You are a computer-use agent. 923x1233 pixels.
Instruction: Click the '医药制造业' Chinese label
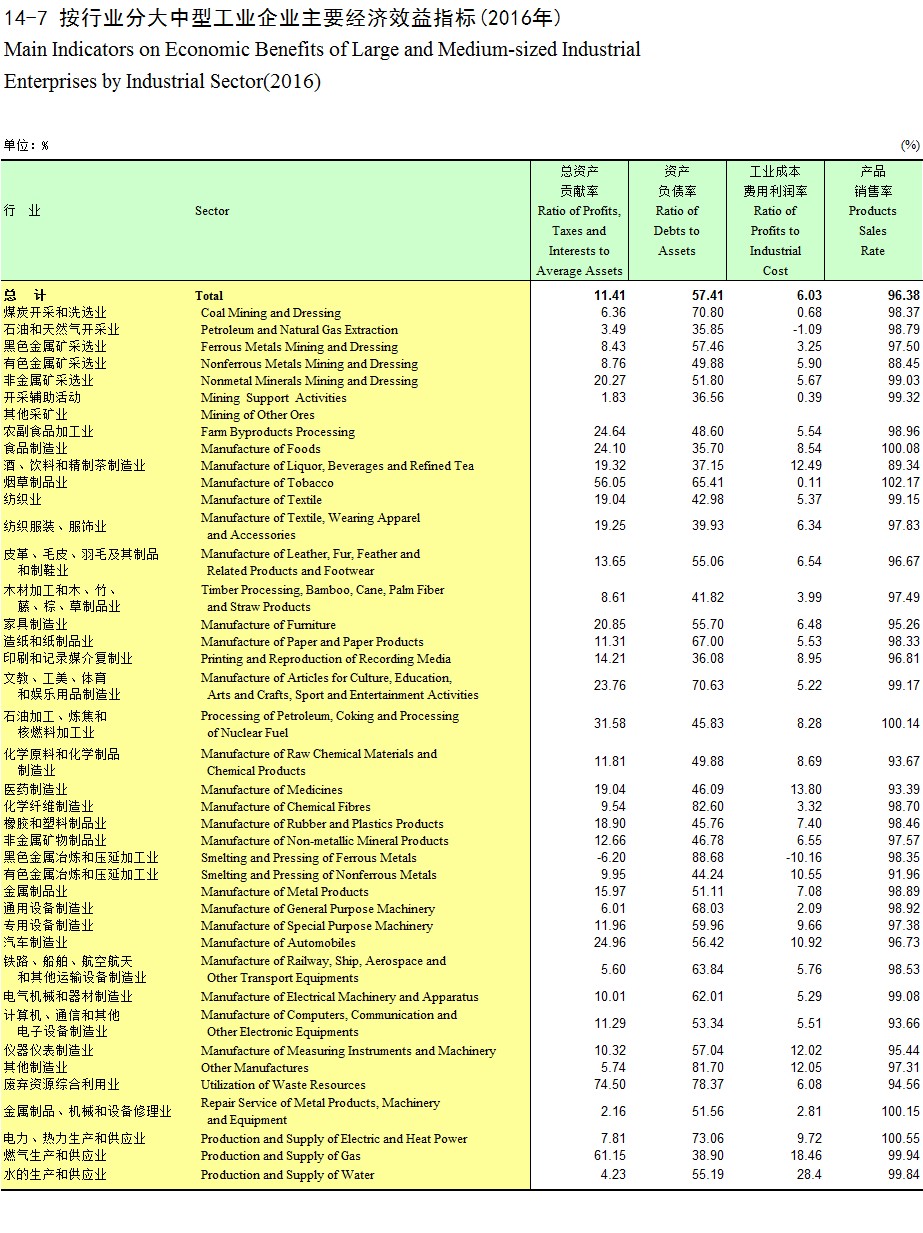pos(35,790)
